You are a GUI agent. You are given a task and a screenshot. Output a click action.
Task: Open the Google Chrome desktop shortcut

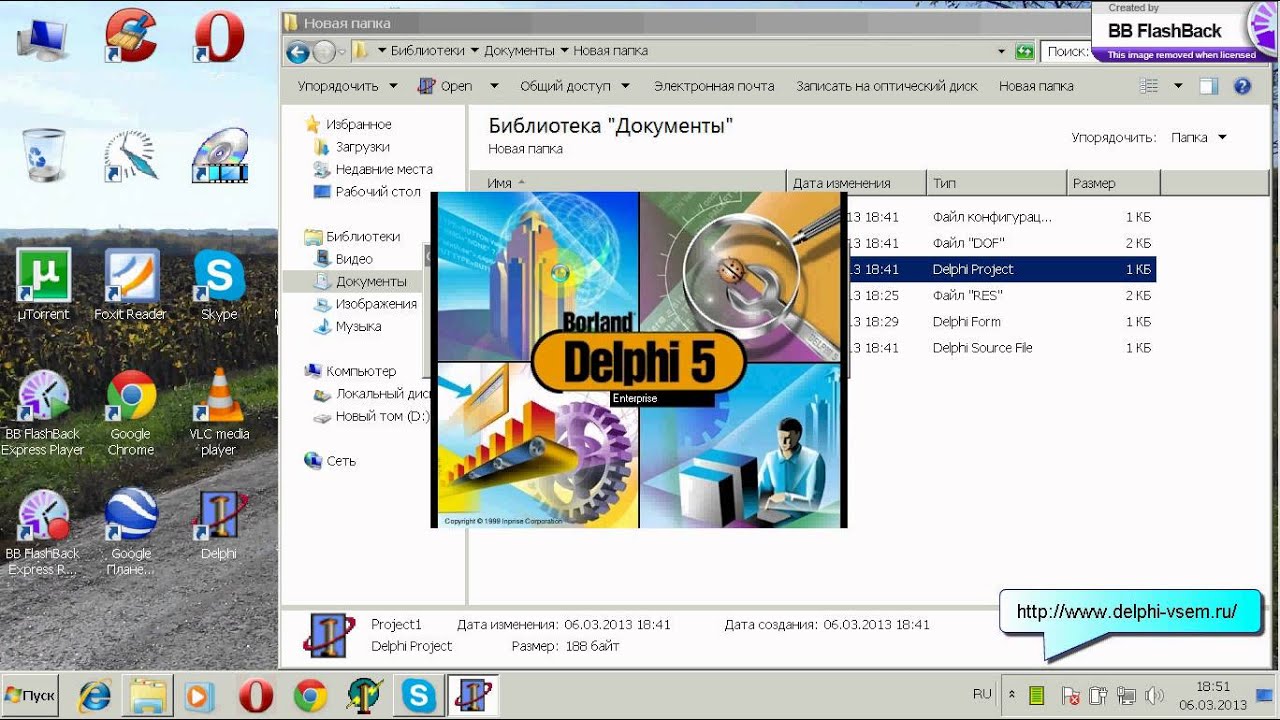point(131,413)
